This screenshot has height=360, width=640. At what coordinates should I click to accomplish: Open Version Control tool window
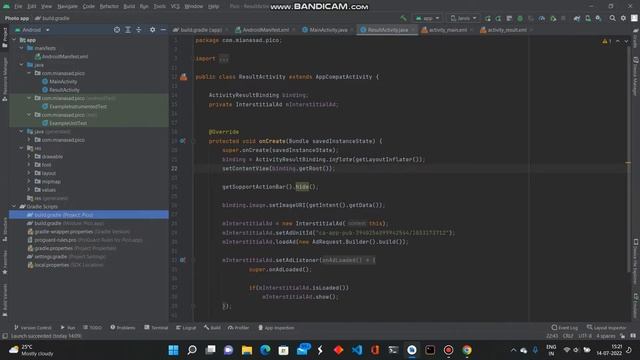33,328
